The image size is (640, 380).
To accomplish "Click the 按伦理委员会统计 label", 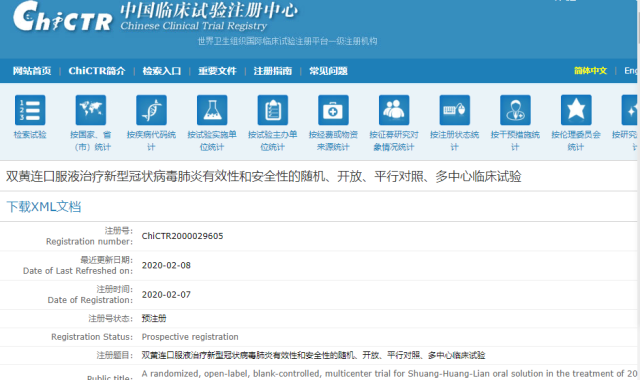I will pyautogui.click(x=576, y=141).
